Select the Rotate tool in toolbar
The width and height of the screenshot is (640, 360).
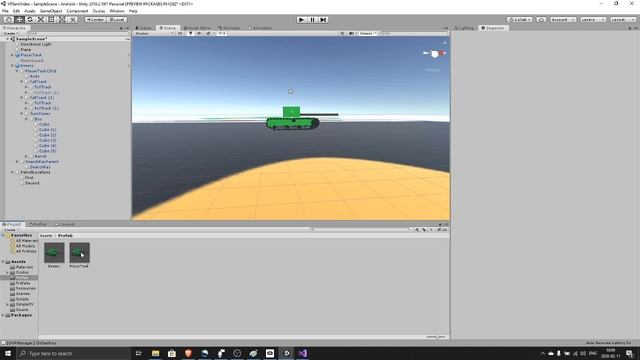click(30, 20)
